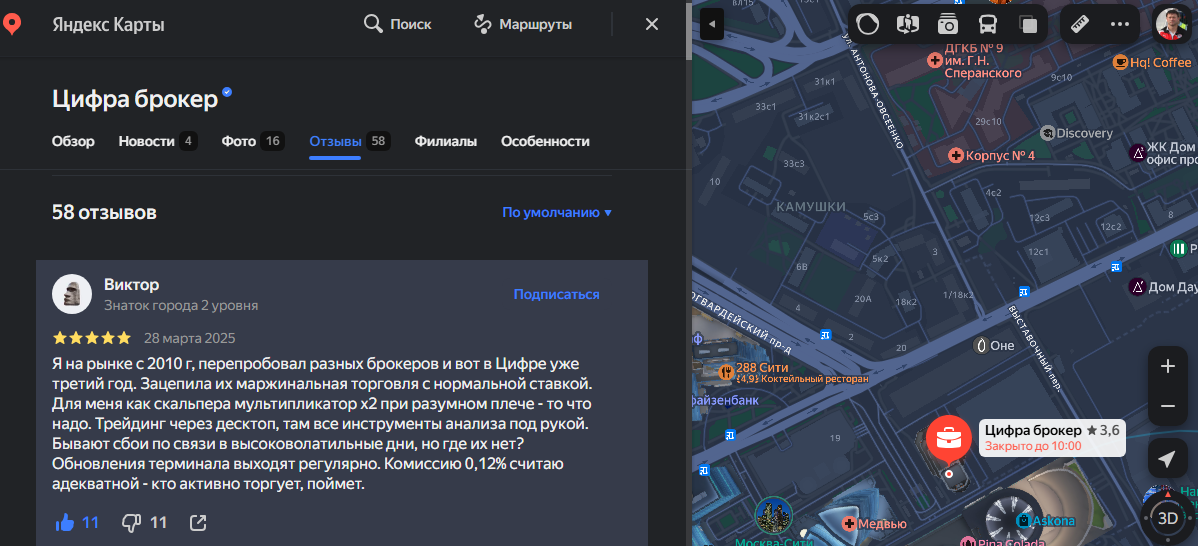This screenshot has width=1198, height=546.
Task: Collapse the side panel with the arrow button
Action: pos(712,24)
